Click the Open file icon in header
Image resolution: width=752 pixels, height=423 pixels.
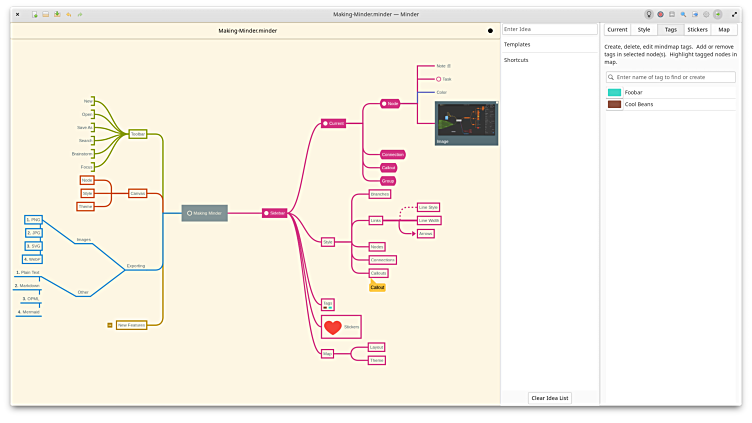pos(46,15)
